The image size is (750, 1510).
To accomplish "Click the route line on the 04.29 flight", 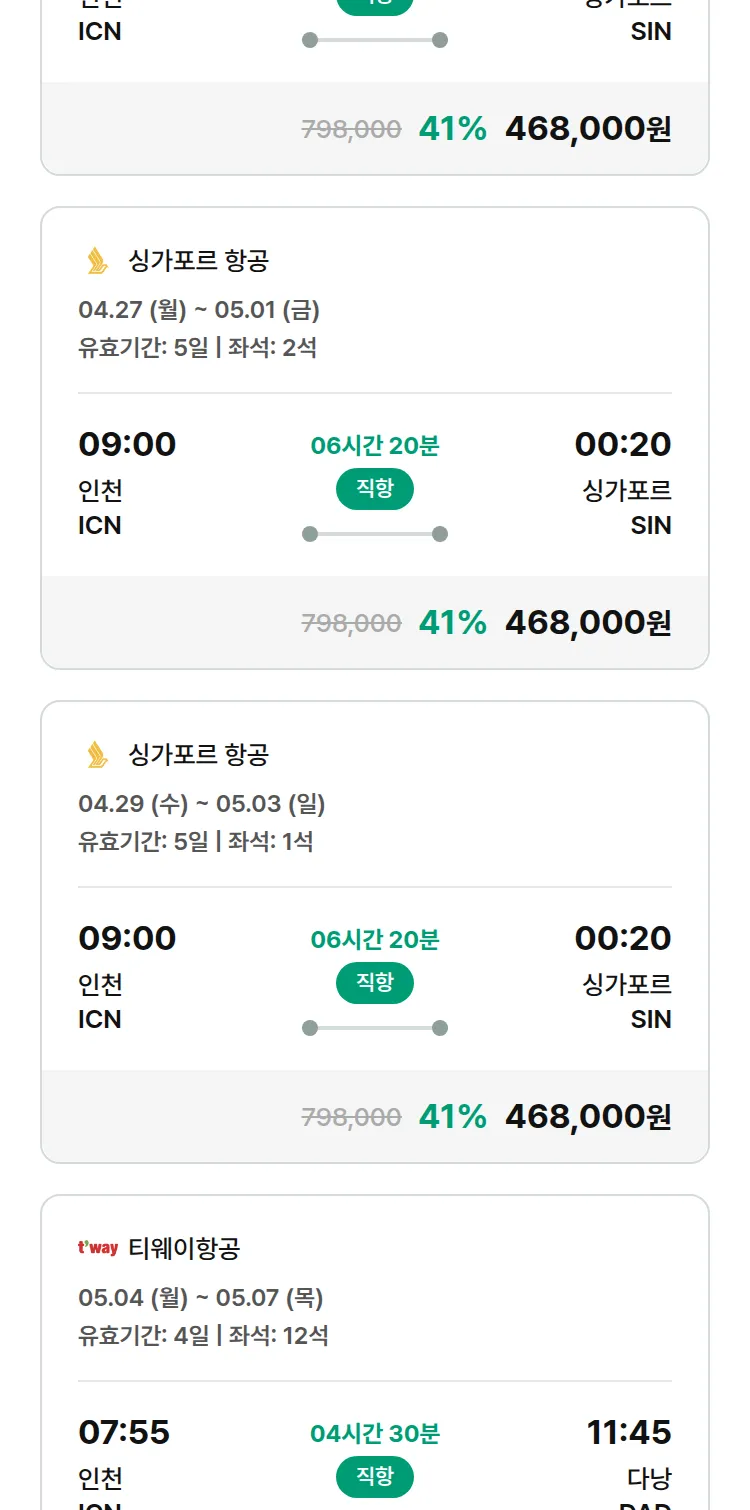I will 374,1028.
